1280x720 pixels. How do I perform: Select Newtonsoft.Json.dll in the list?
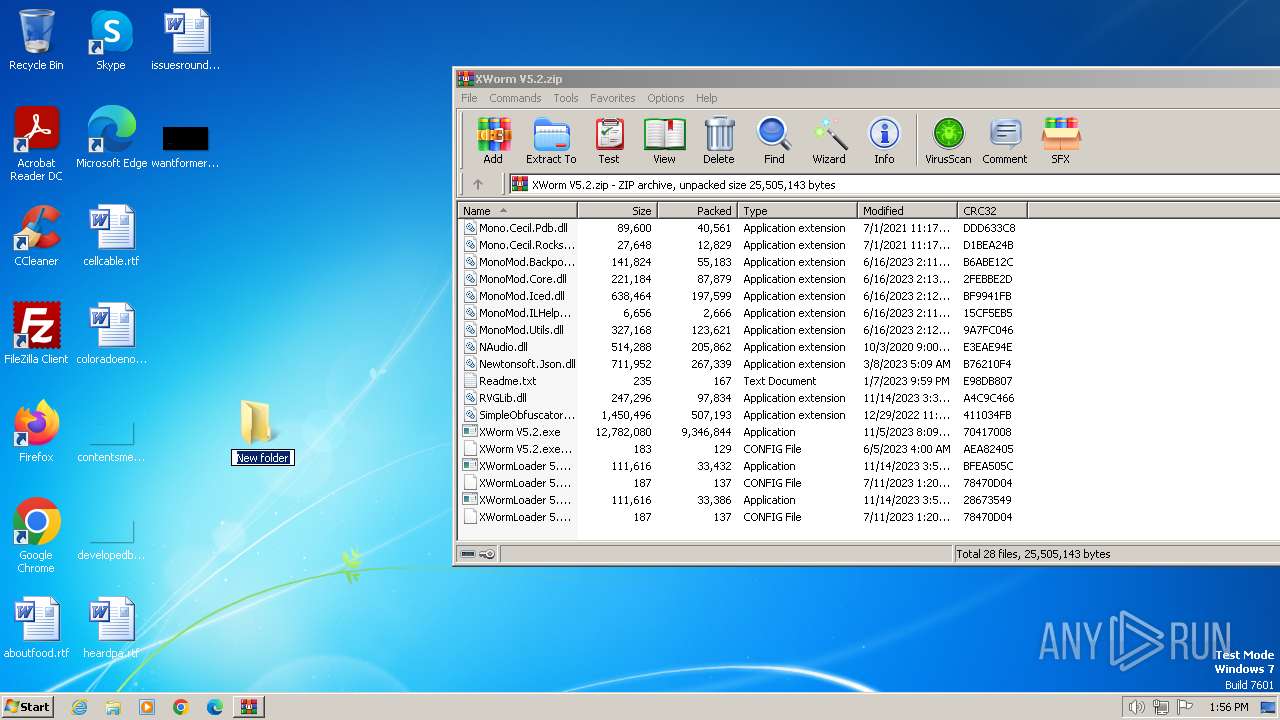[x=740, y=364]
